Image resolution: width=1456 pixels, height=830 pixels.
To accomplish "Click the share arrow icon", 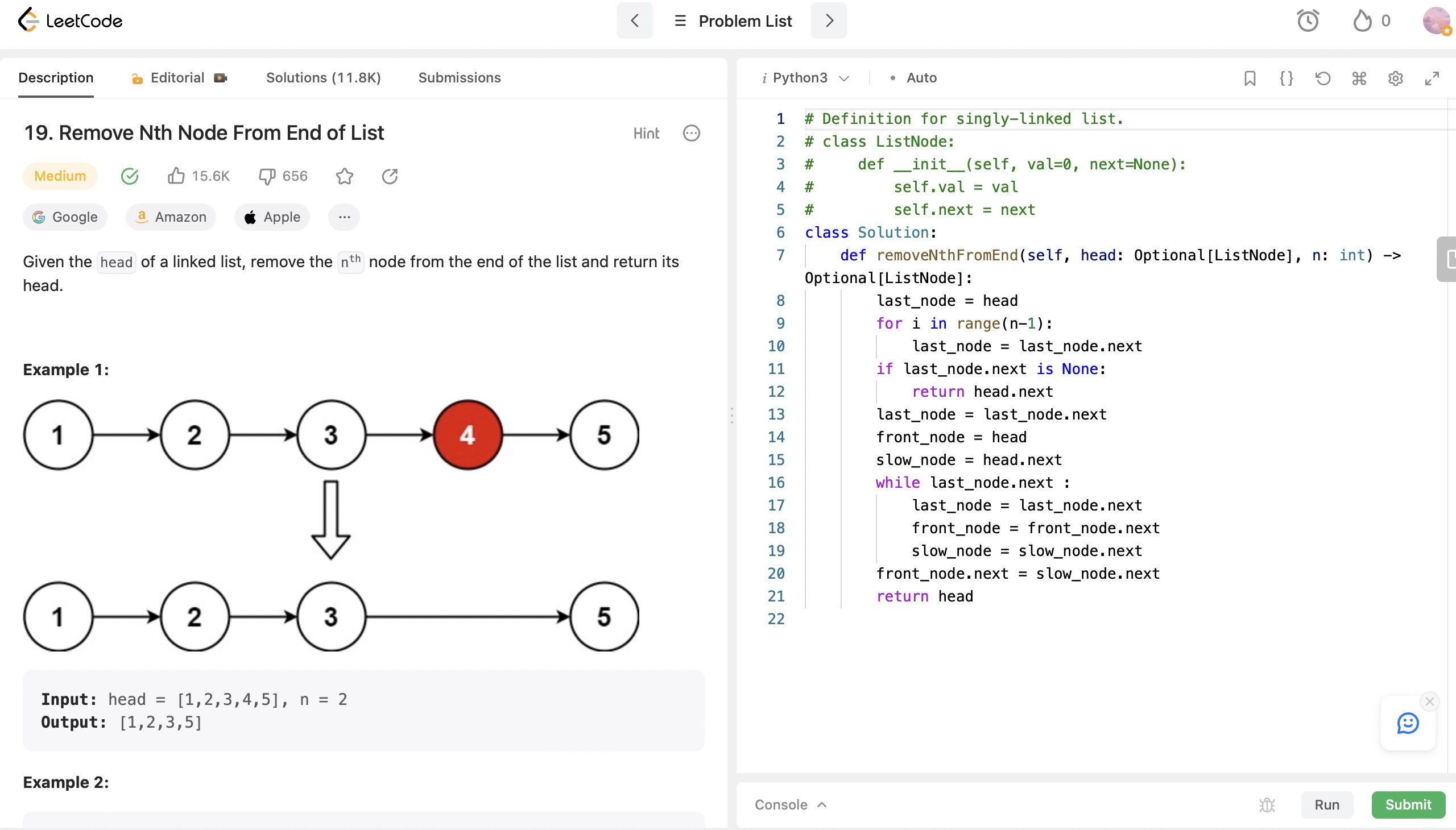I will click(x=390, y=176).
